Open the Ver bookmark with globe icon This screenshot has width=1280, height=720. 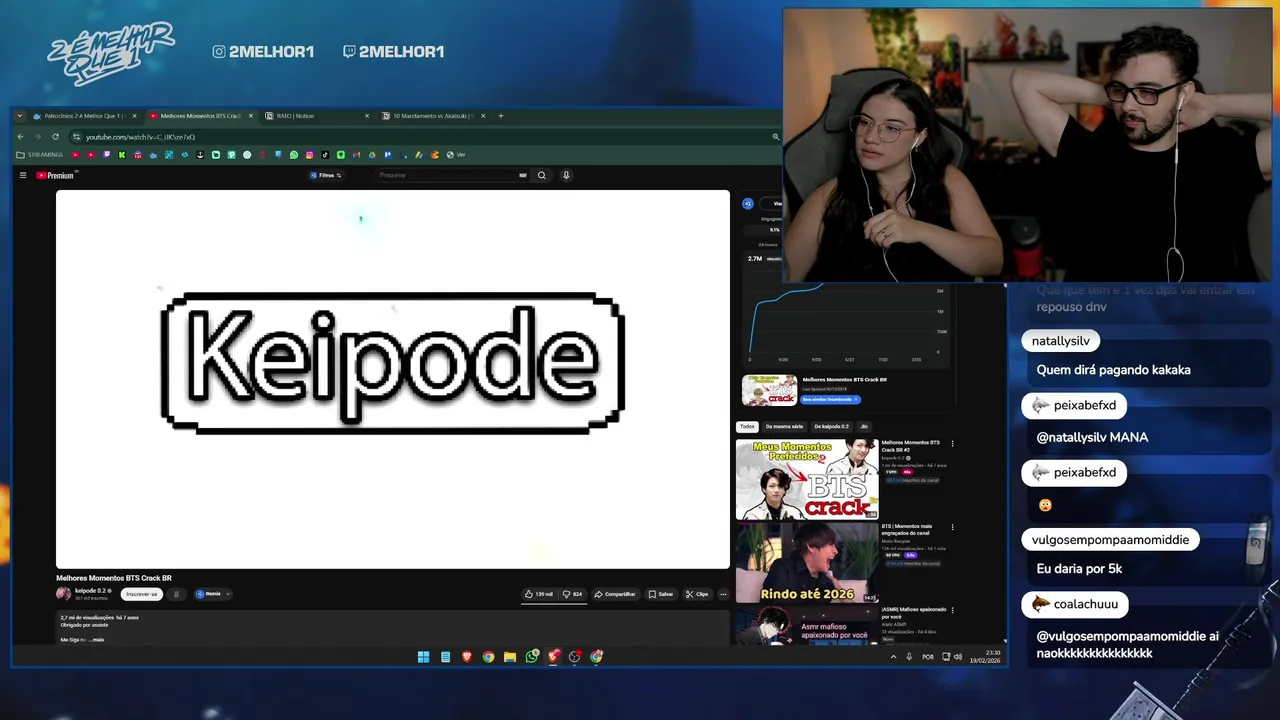point(456,155)
